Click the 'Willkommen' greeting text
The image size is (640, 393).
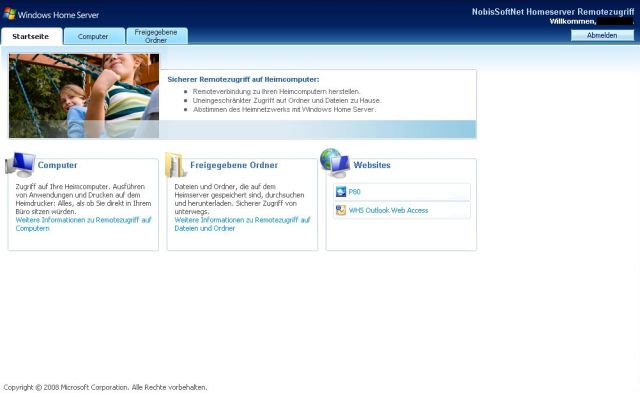point(573,21)
